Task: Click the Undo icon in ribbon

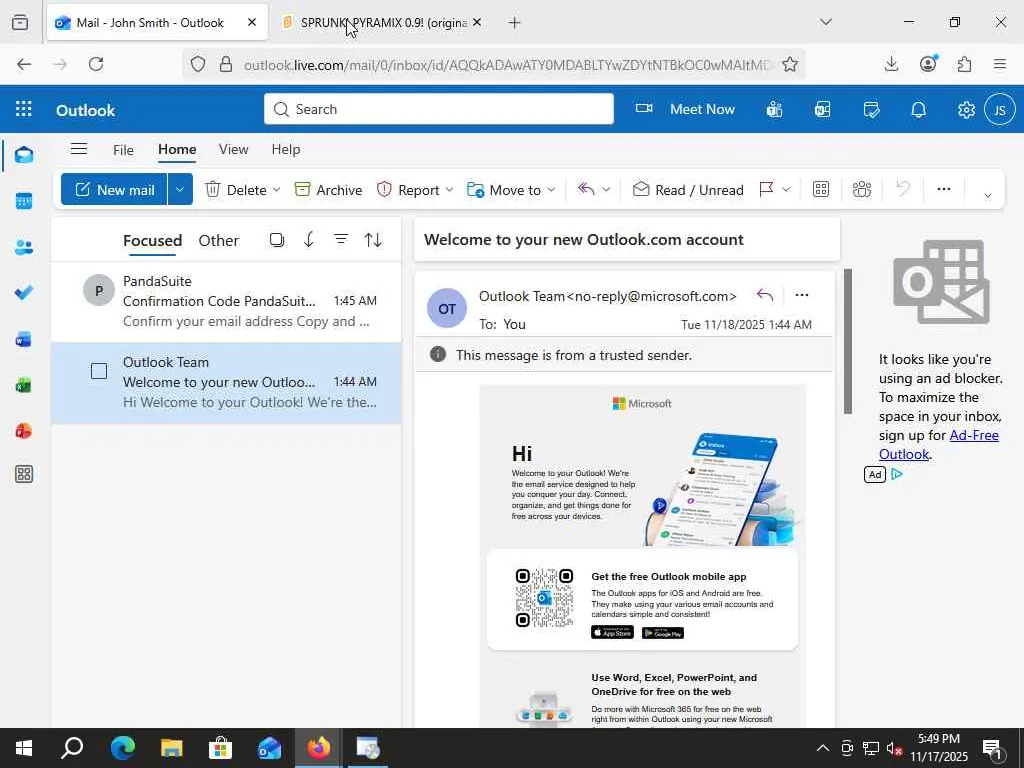Action: [x=903, y=189]
